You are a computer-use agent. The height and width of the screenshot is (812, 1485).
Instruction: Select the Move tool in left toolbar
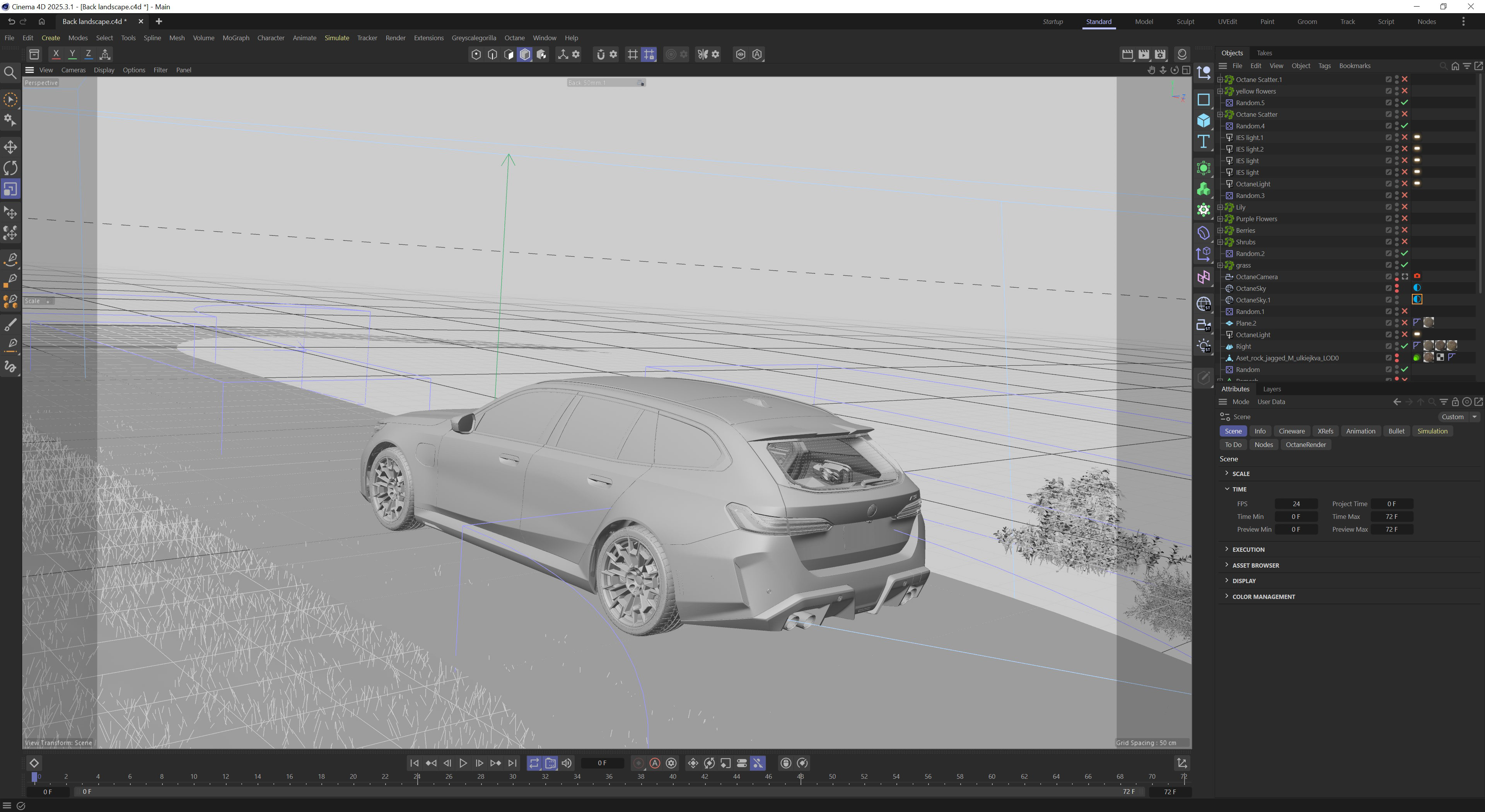pyautogui.click(x=10, y=147)
